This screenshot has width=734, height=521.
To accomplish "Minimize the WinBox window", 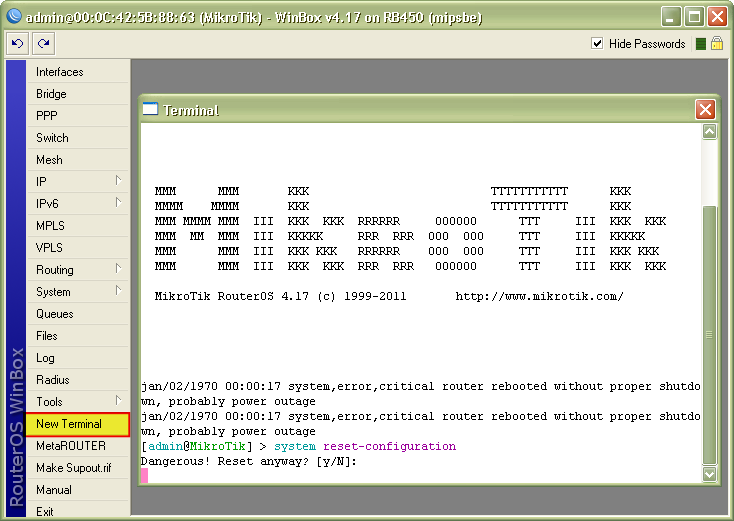I will tap(671, 17).
